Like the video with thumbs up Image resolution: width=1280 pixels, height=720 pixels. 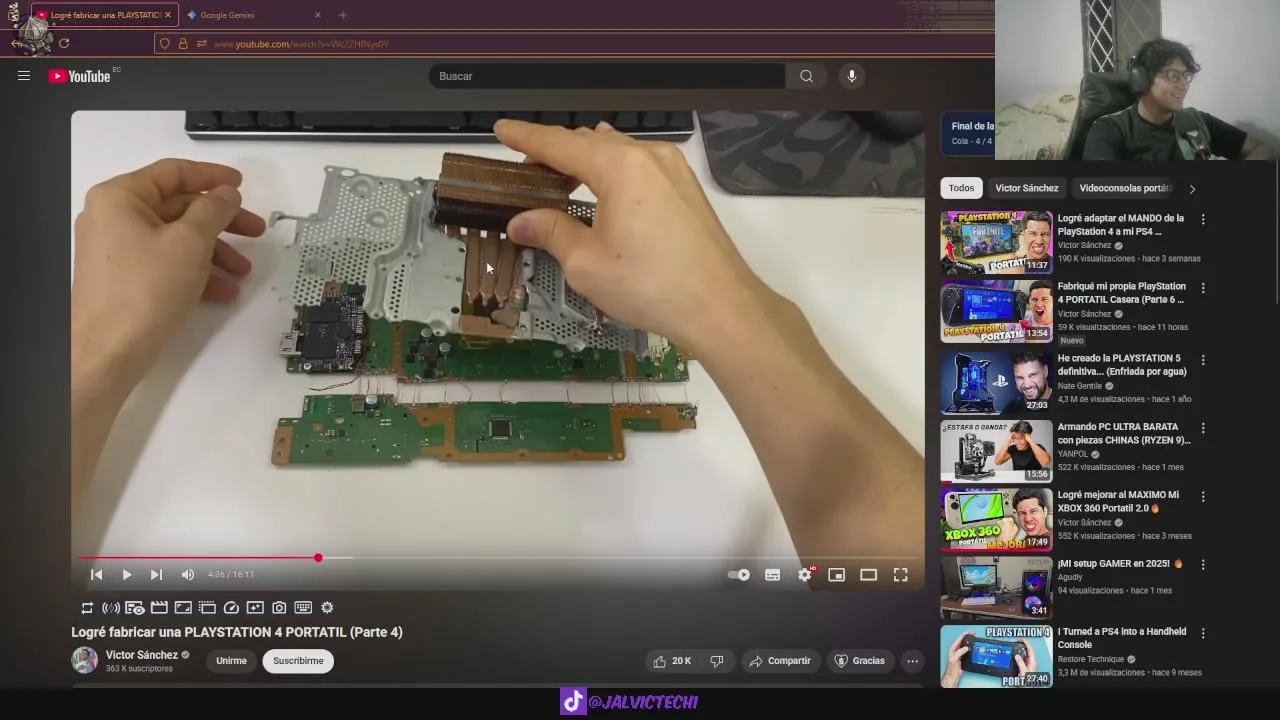point(673,661)
